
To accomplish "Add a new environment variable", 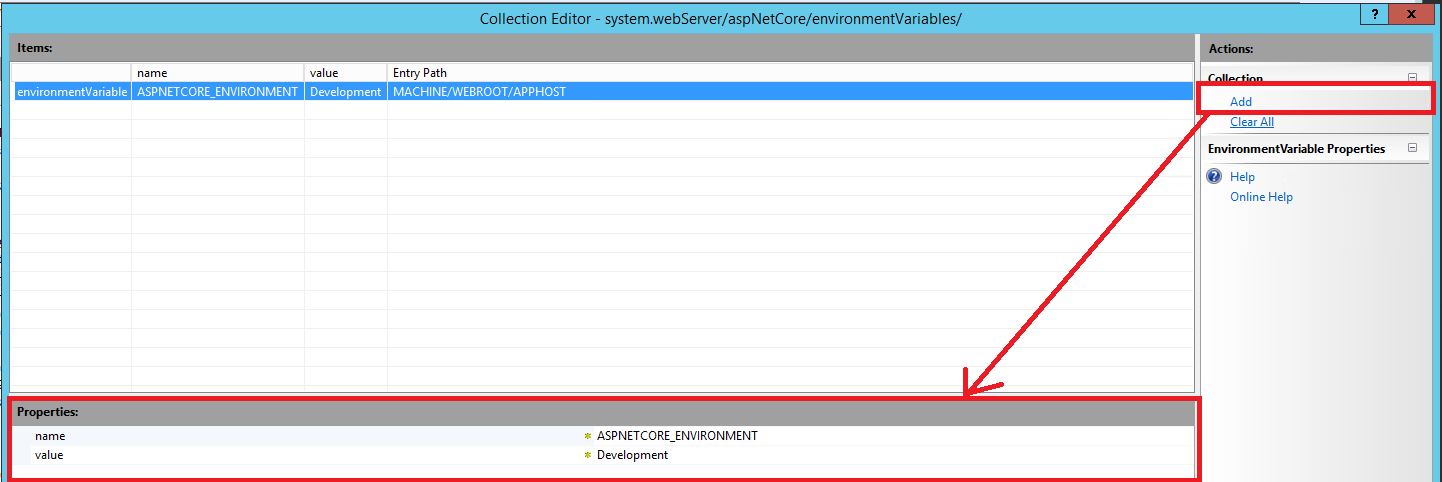I will [1241, 102].
